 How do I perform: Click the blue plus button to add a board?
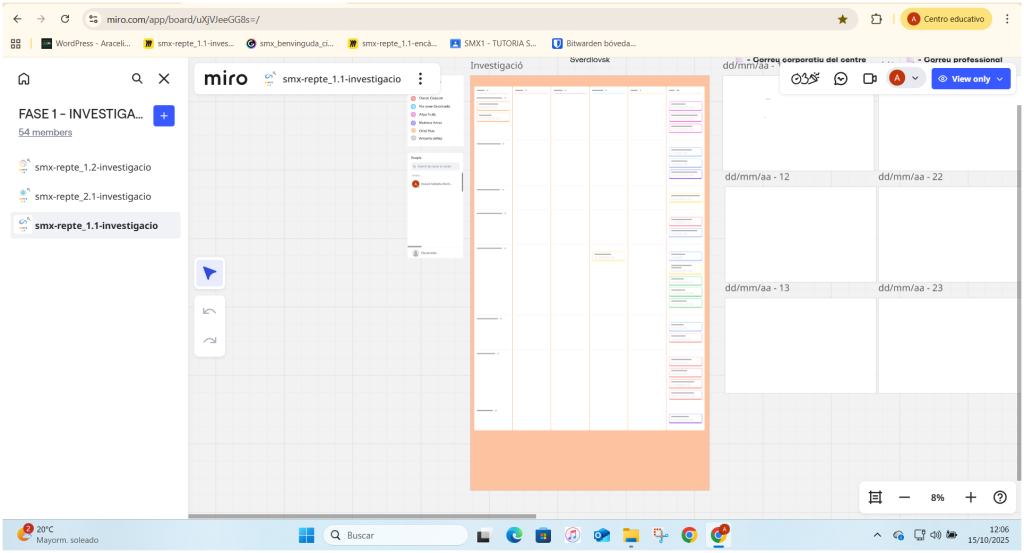tap(164, 115)
